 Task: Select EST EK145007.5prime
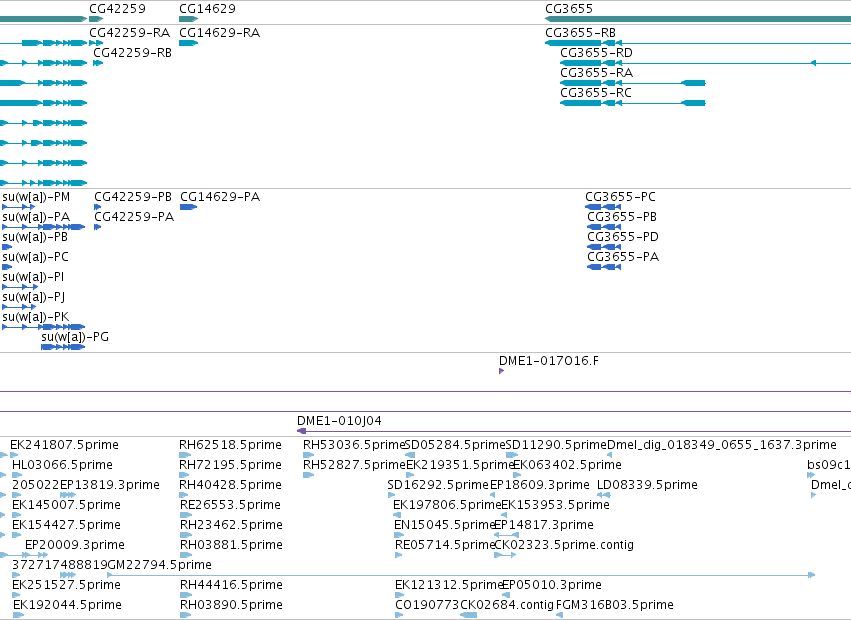click(x=66, y=505)
